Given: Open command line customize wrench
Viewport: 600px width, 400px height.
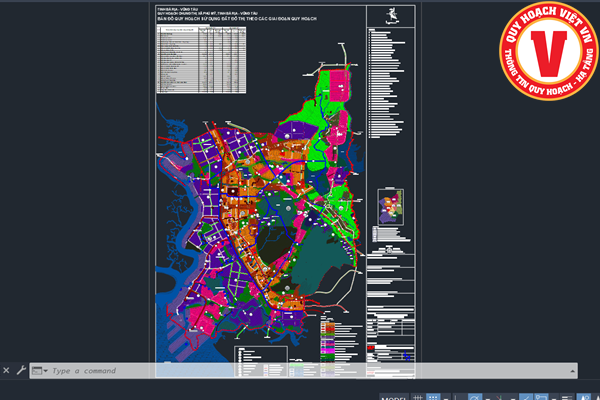Looking at the screenshot, I should 20,370.
